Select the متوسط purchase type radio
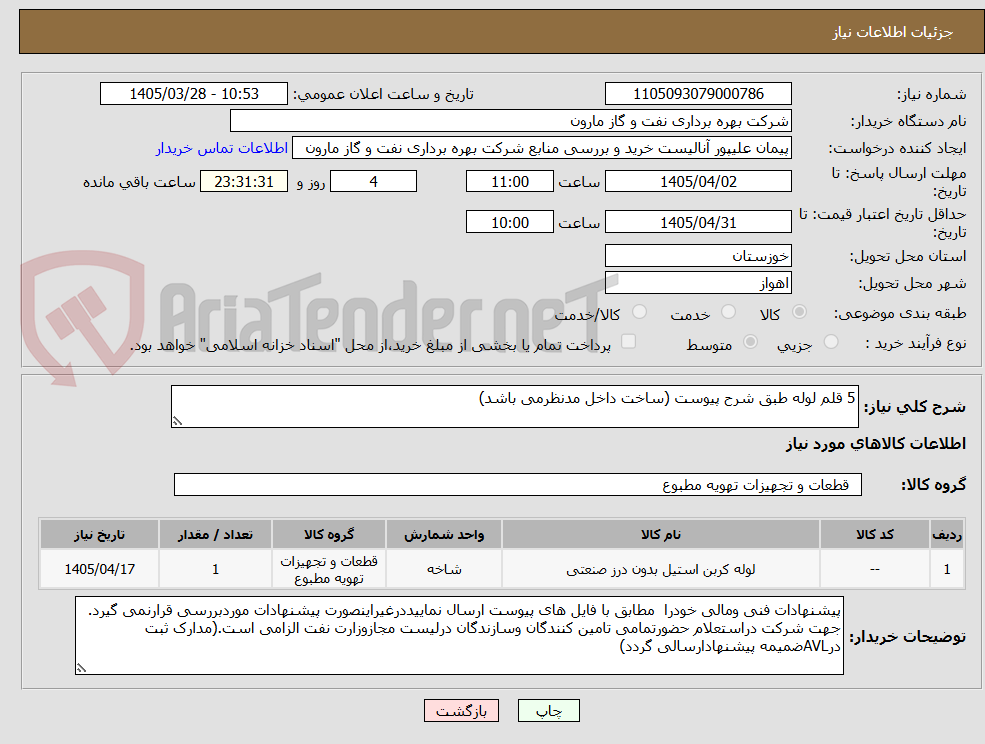The width and height of the screenshot is (985, 744). point(750,342)
